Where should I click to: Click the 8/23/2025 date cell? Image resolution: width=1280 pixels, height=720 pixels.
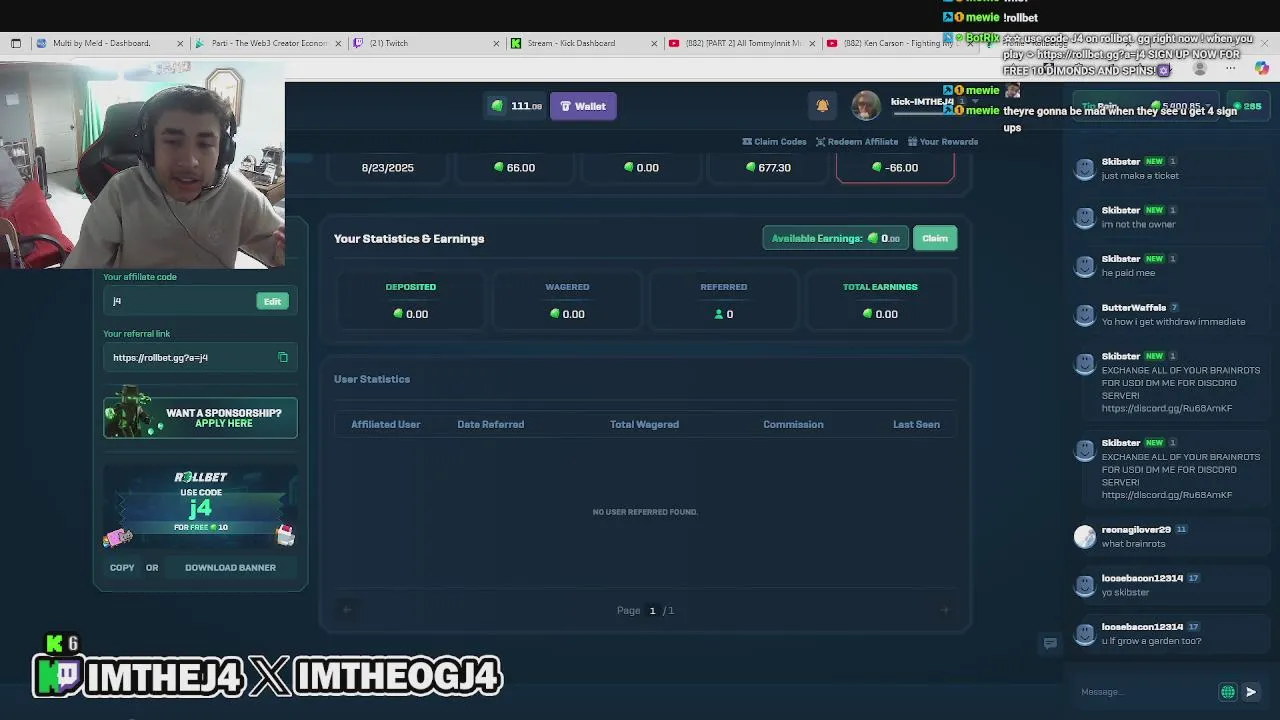387,168
